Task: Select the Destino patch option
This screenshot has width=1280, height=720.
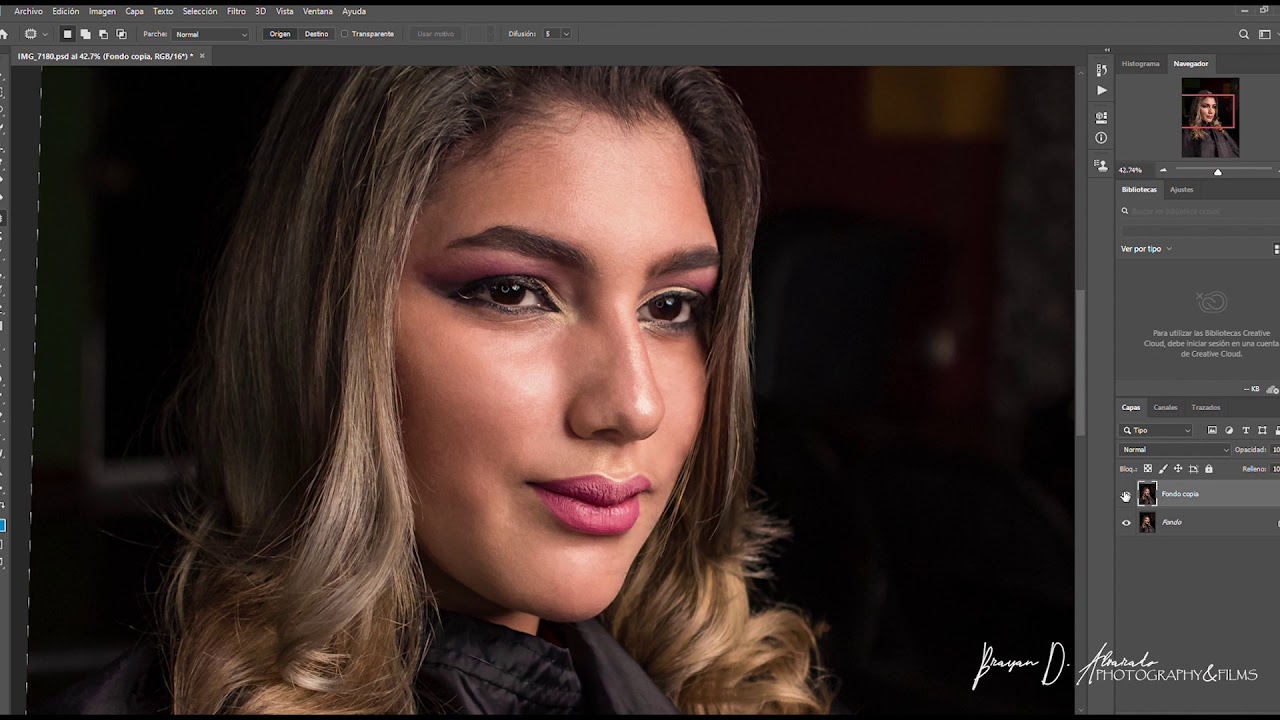Action: tap(316, 34)
